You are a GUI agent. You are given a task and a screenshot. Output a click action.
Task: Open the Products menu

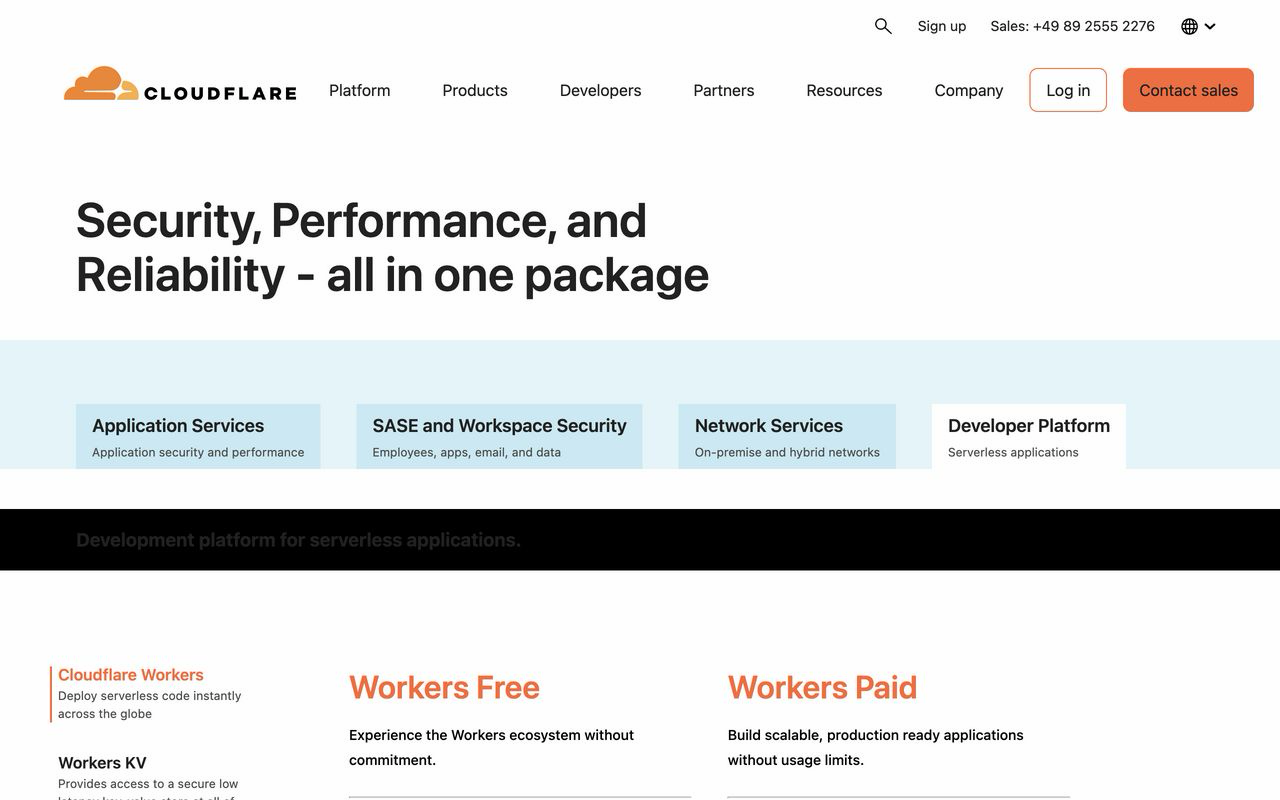(475, 90)
